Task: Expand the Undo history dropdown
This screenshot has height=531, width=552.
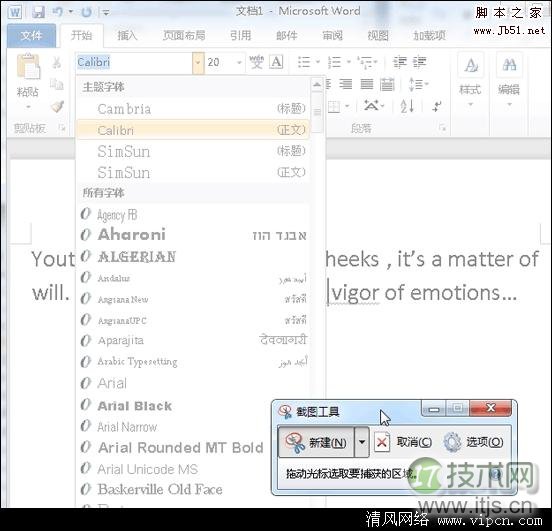Action: (x=71, y=12)
